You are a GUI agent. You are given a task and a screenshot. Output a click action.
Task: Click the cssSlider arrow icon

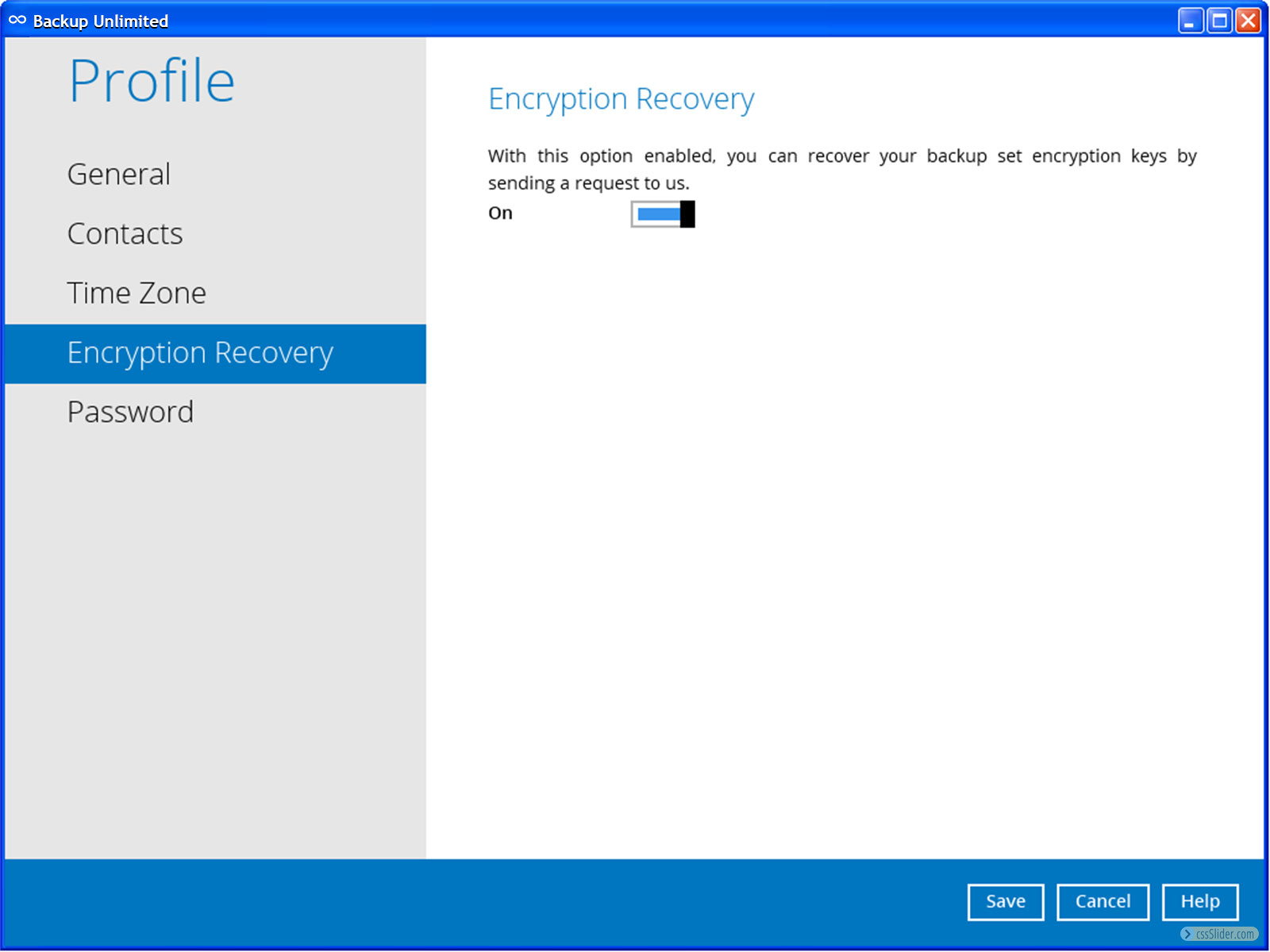click(1187, 934)
